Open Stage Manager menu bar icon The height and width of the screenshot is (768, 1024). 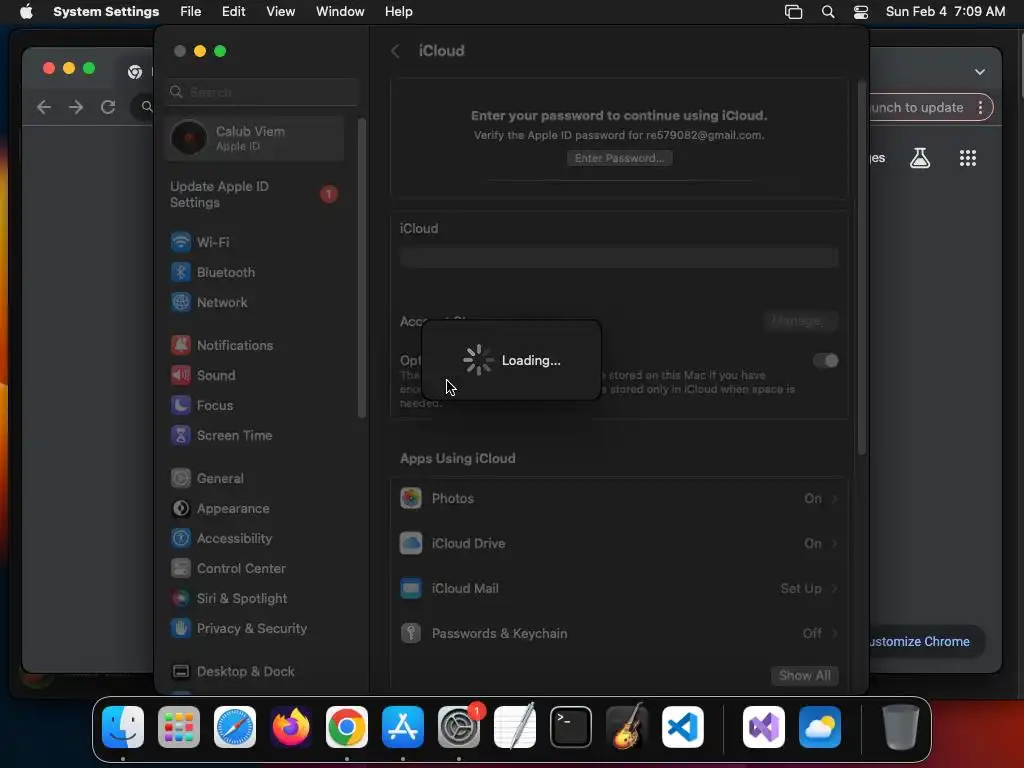pos(793,12)
